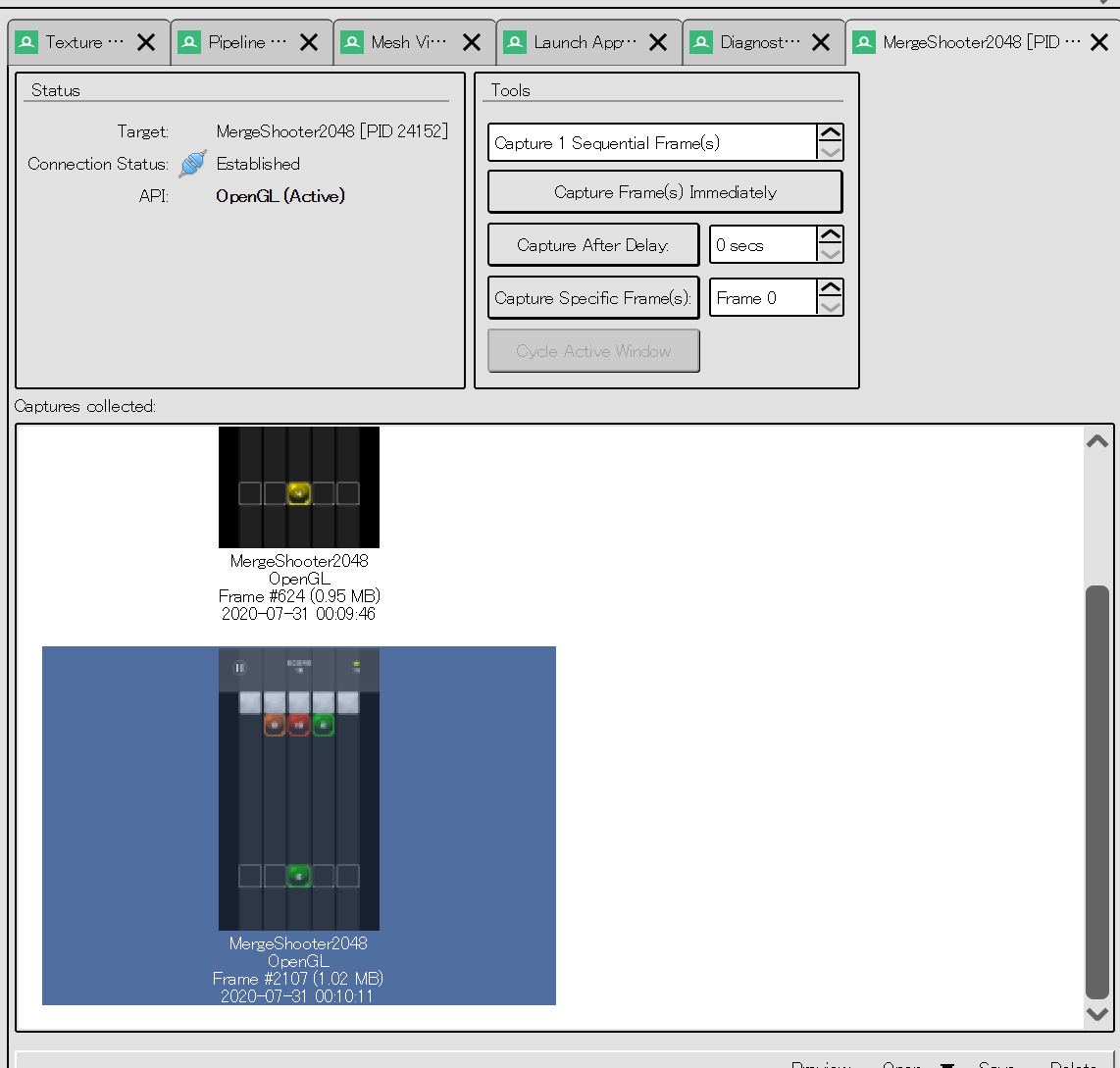Click the connection status plug icon
Image resolution: width=1120 pixels, height=1068 pixels.
tap(192, 163)
